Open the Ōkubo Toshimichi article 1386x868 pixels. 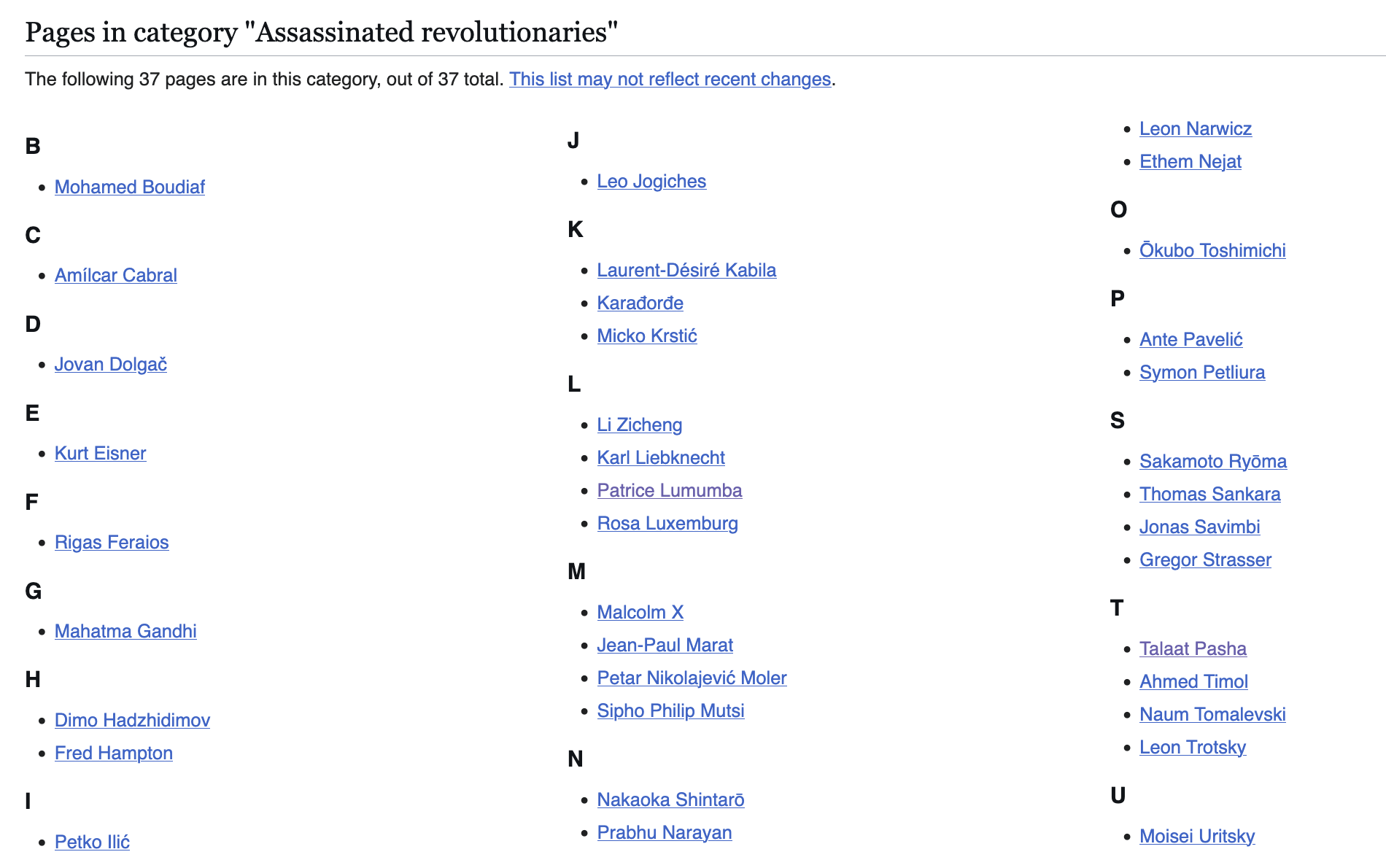click(x=1212, y=251)
